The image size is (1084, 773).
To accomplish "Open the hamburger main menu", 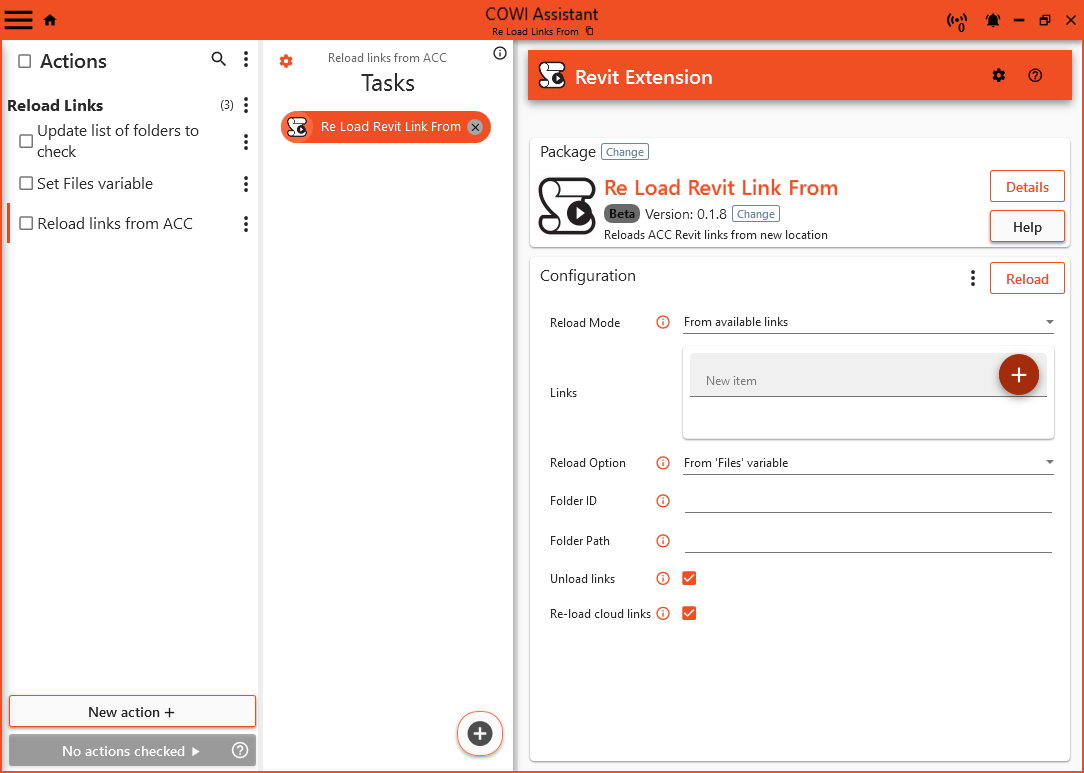I will pos(19,20).
